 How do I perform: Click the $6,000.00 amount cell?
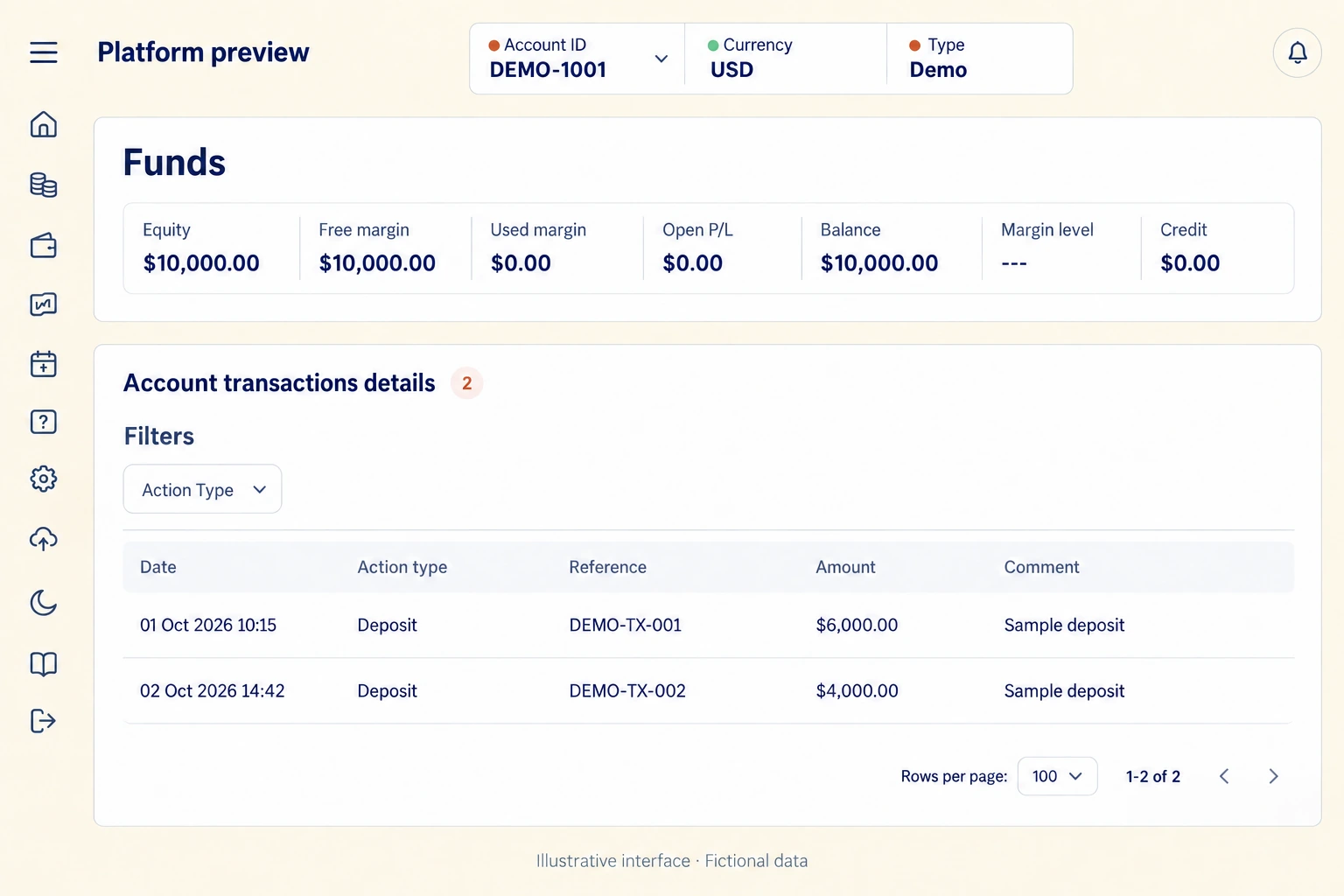pos(857,625)
